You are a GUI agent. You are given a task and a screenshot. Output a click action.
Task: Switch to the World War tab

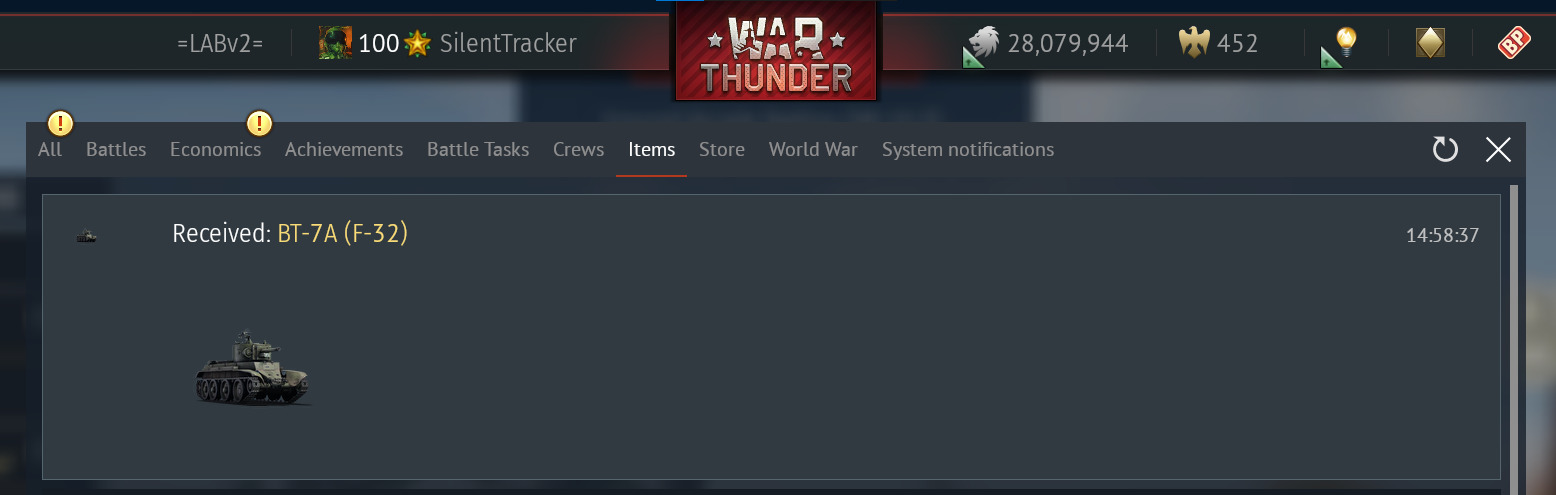pyautogui.click(x=813, y=149)
